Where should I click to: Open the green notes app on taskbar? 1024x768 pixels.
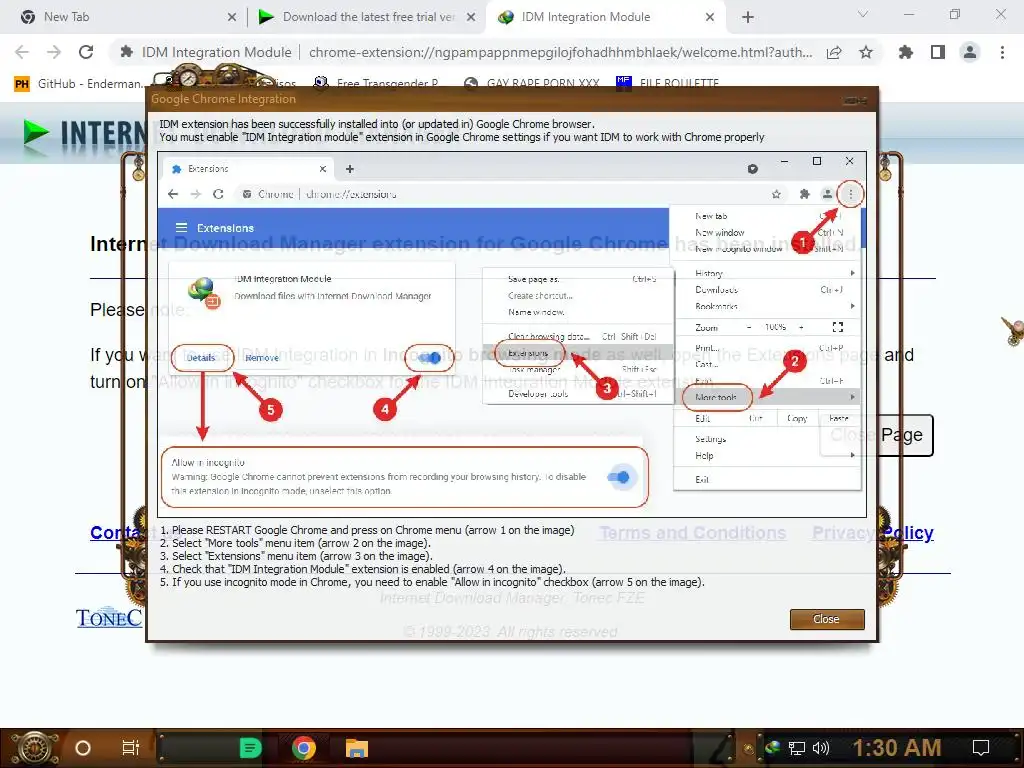[x=250, y=748]
